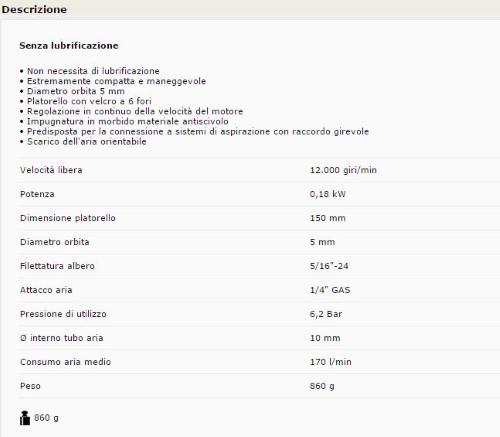Click the 150 mm pad size value

click(327, 218)
